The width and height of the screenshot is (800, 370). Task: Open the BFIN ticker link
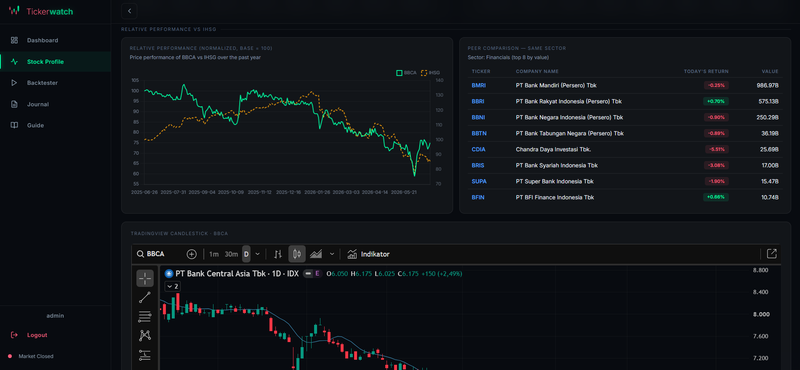pyautogui.click(x=478, y=198)
